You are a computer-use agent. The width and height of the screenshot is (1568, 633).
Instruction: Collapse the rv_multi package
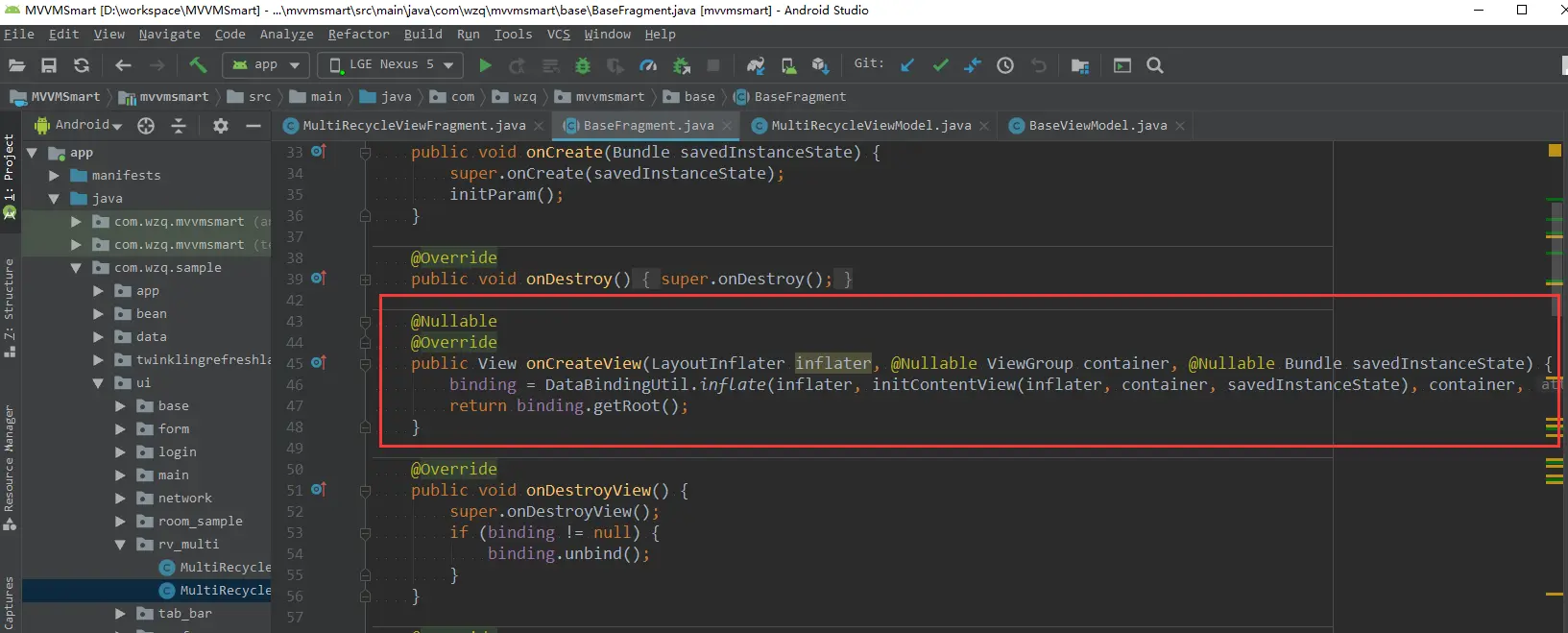120,545
